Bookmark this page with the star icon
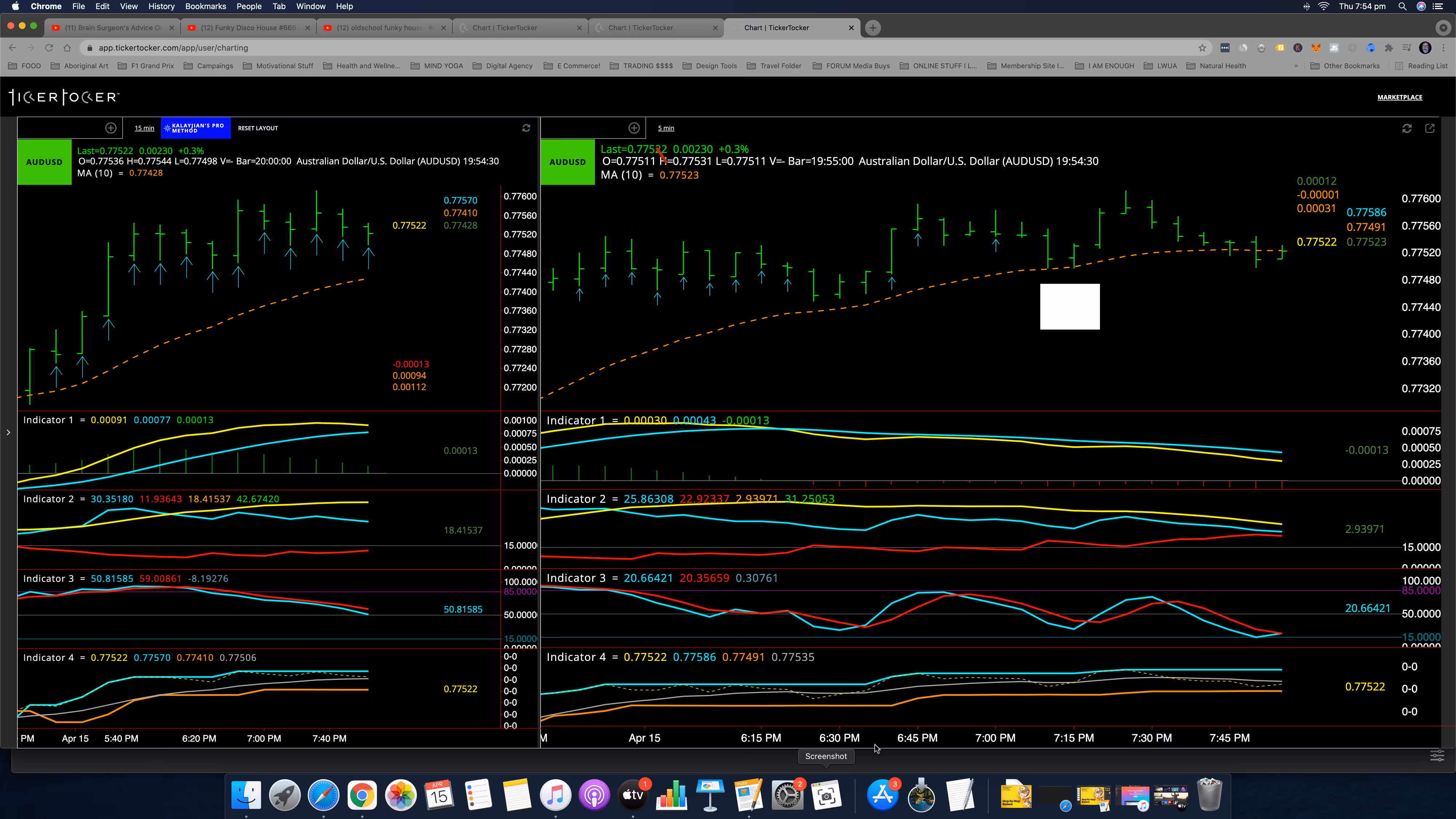Image resolution: width=1456 pixels, height=819 pixels. coord(1202,48)
